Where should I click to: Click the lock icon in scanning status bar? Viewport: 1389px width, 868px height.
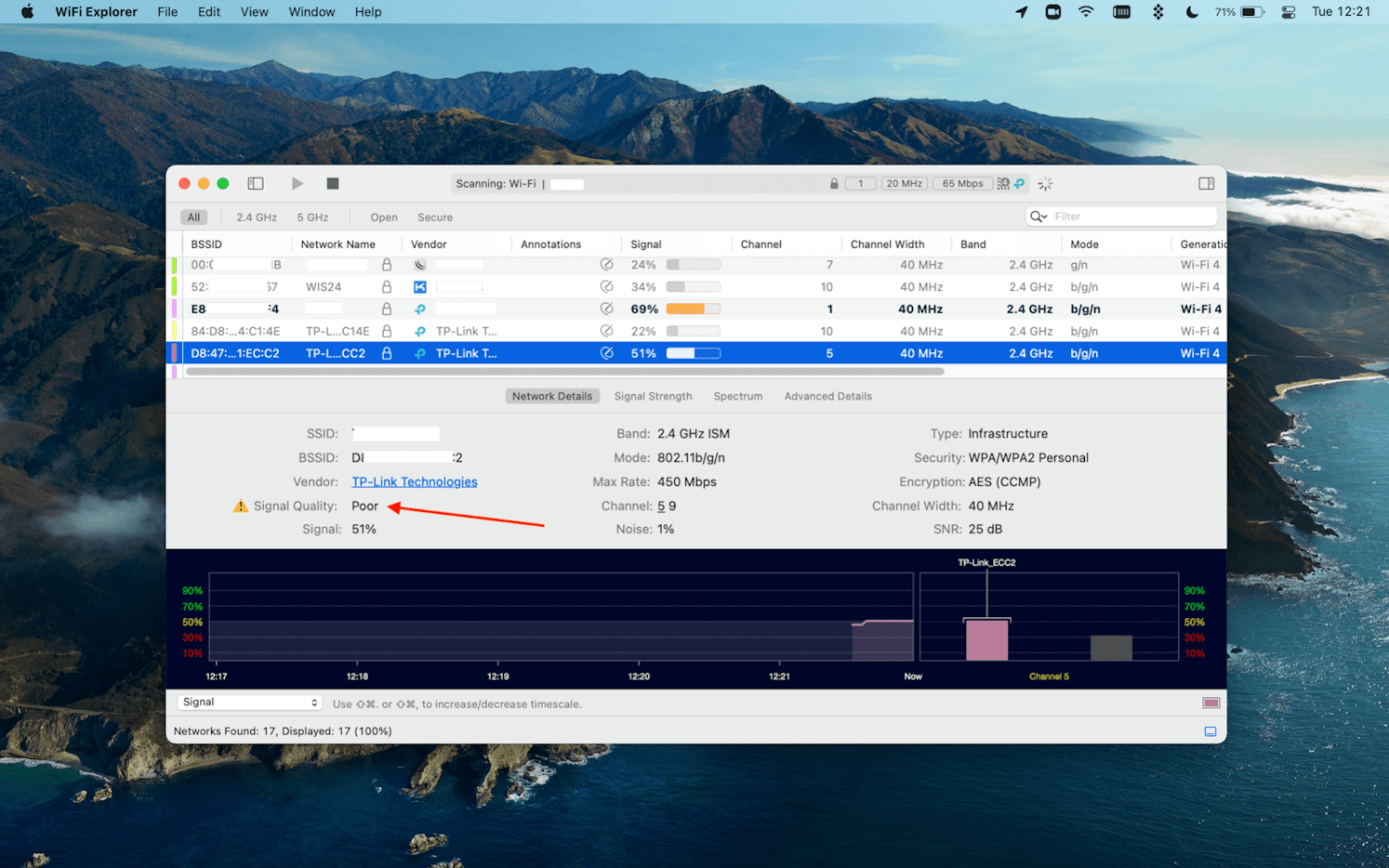click(834, 184)
